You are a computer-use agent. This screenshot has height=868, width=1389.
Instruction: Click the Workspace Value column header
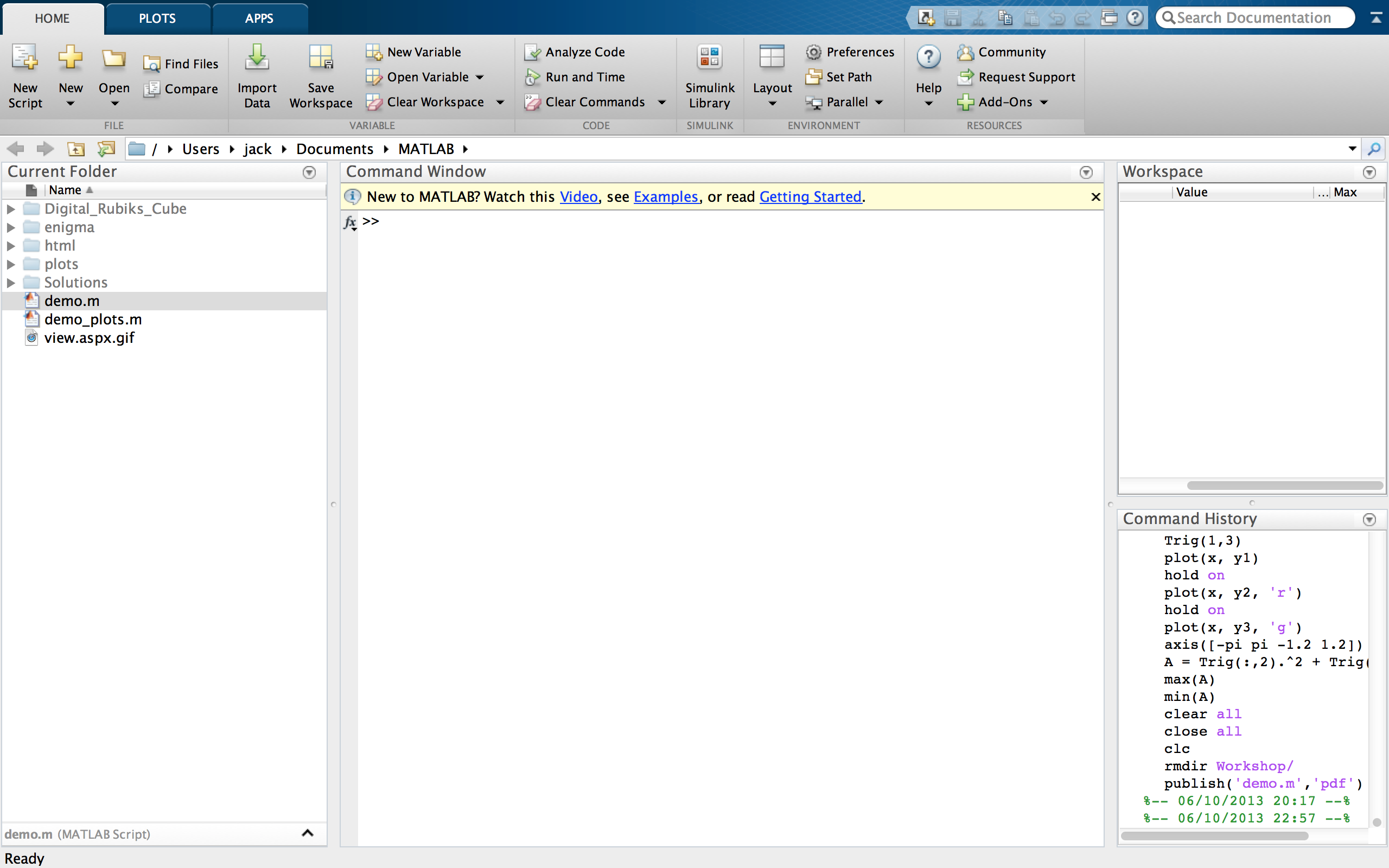(1242, 192)
